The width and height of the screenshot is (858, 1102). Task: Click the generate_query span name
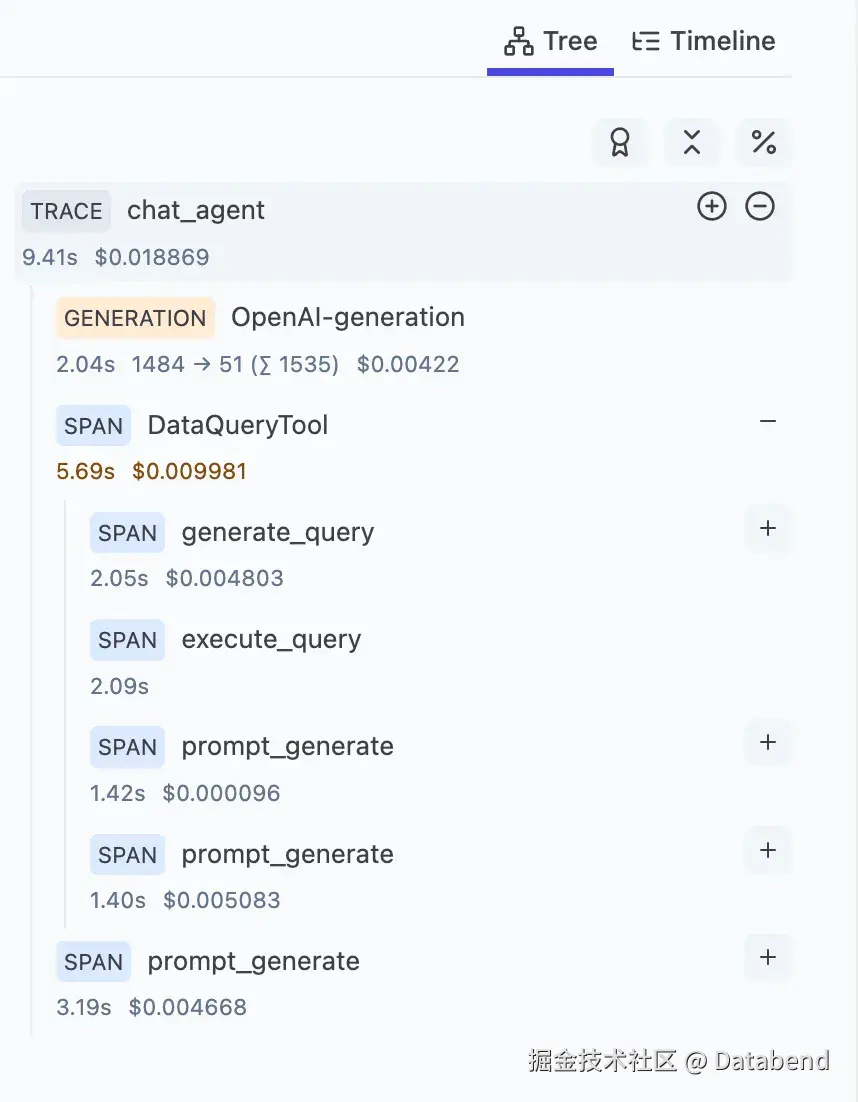[278, 532]
